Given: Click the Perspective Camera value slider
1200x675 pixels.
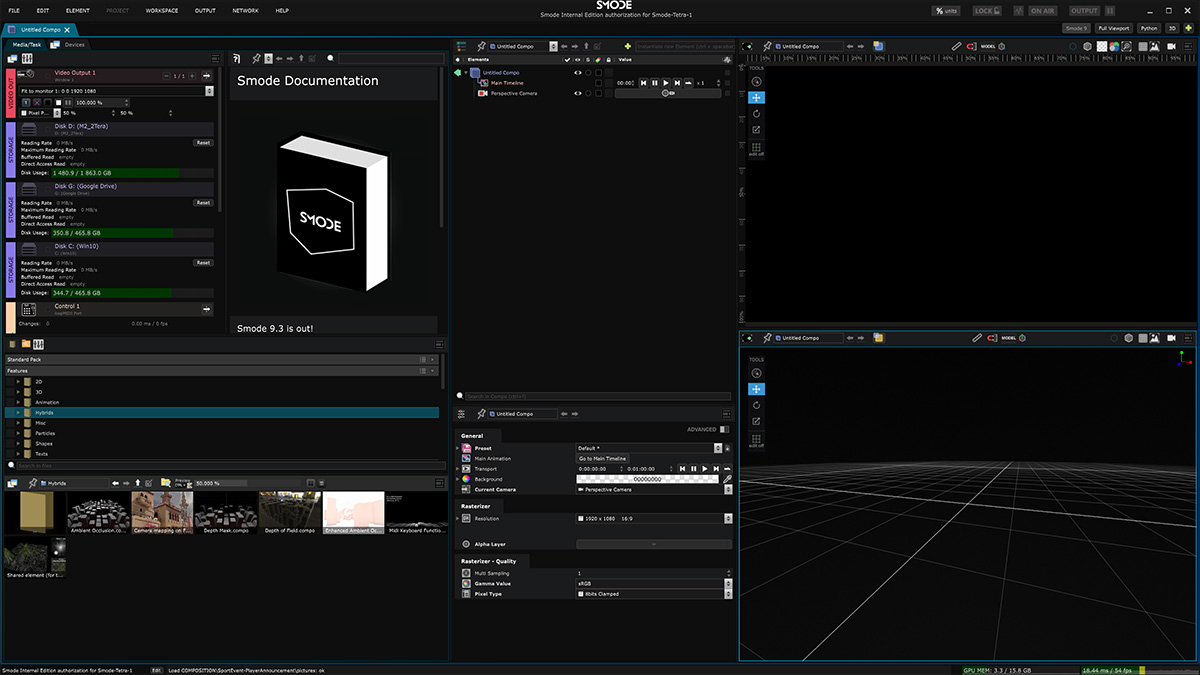Looking at the screenshot, I should click(667, 93).
